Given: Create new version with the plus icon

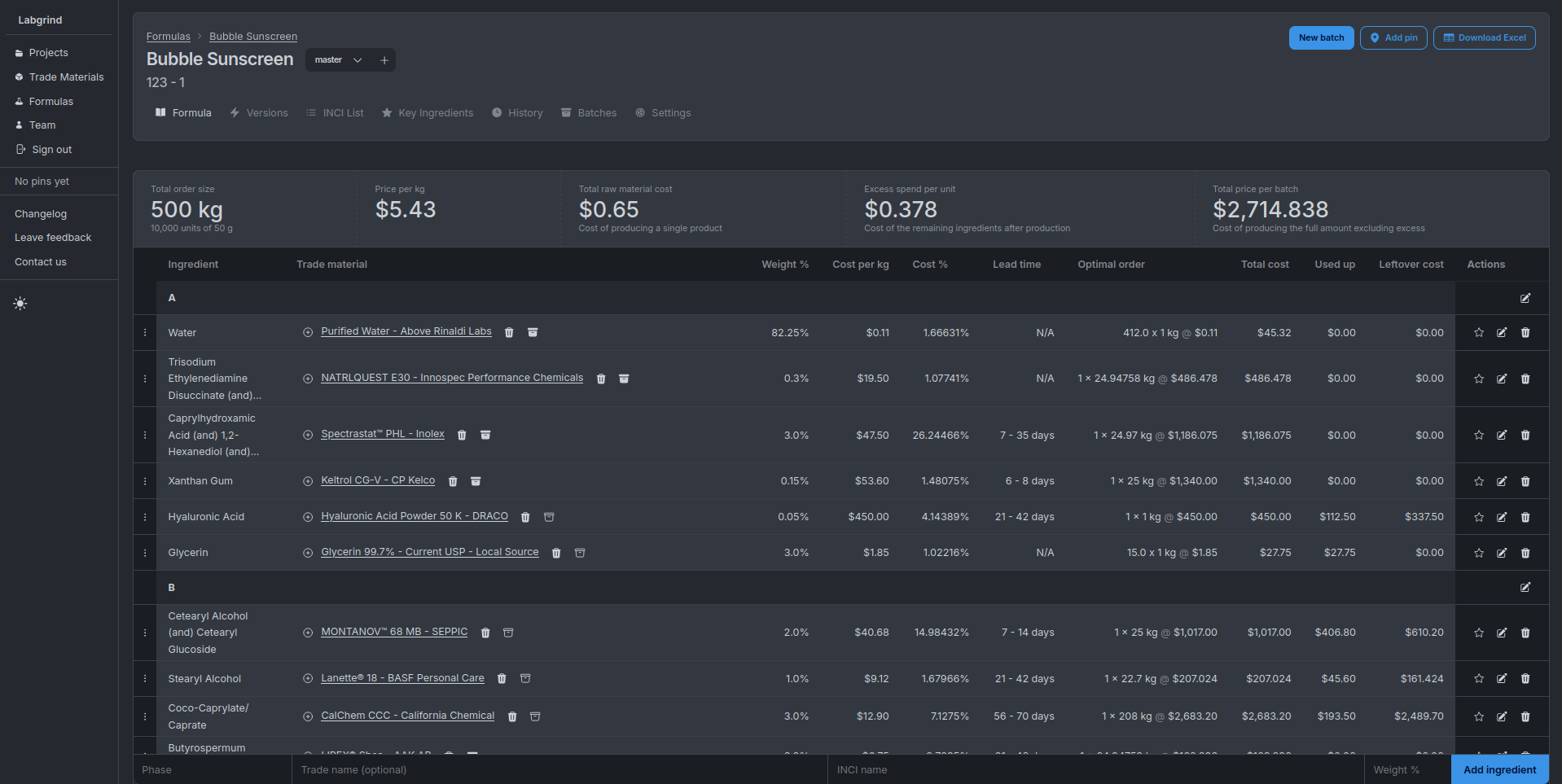Looking at the screenshot, I should pyautogui.click(x=384, y=59).
